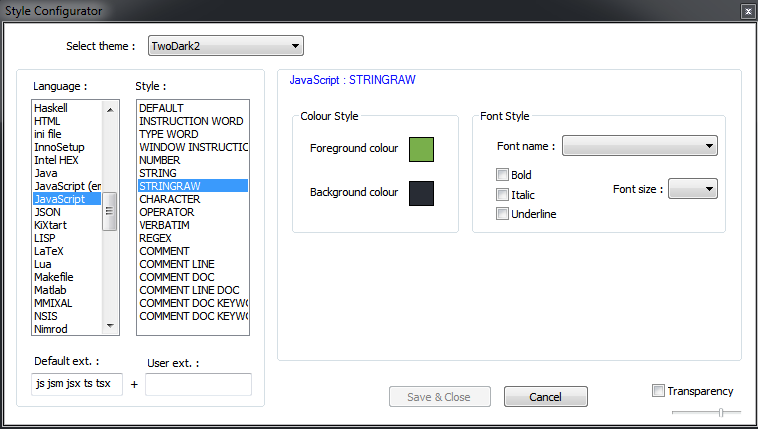Select the COMMENT LINE DOC style

(193, 290)
